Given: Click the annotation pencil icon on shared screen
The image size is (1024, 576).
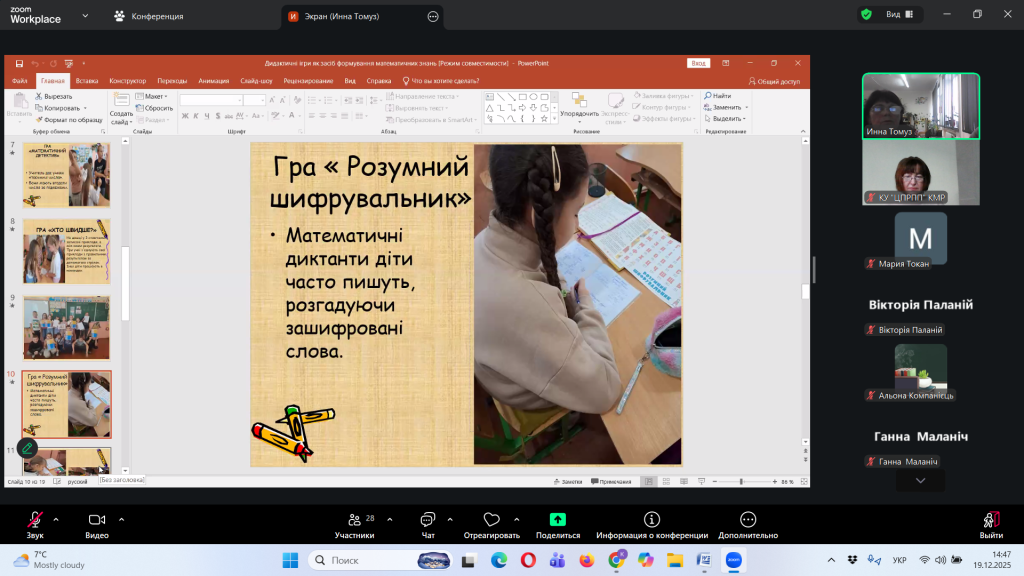Looking at the screenshot, I should point(27,448).
